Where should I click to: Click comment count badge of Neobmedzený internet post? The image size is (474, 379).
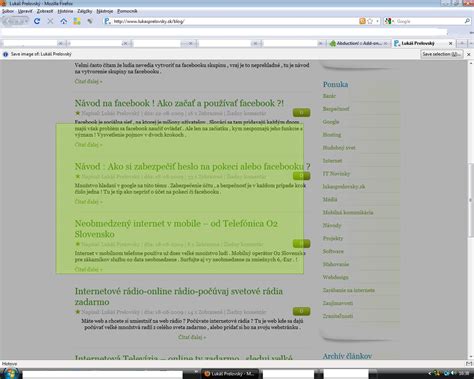tap(301, 244)
